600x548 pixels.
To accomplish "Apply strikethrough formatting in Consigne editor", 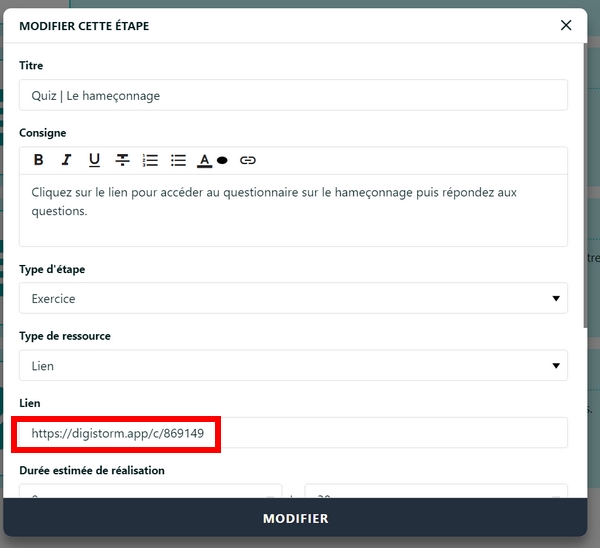I will coord(122,160).
